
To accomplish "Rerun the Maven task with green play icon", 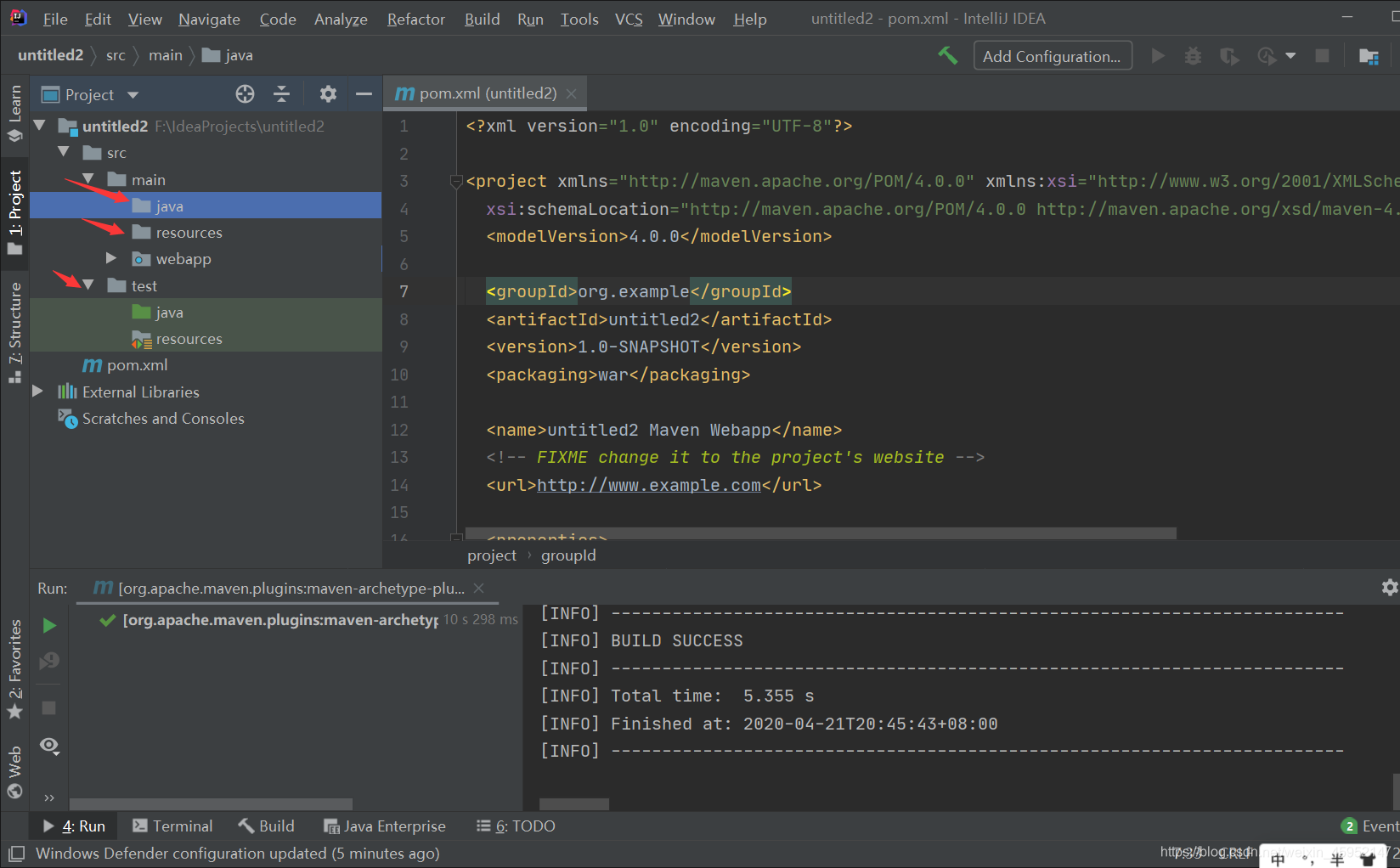I will [x=49, y=626].
